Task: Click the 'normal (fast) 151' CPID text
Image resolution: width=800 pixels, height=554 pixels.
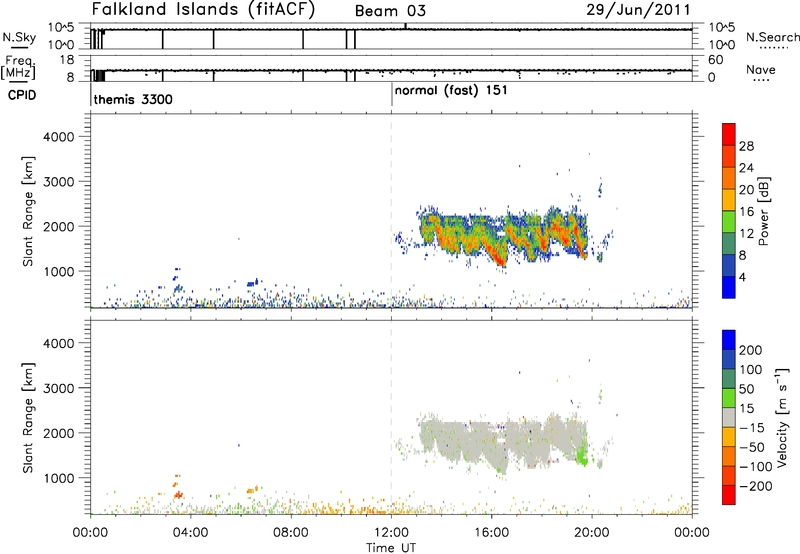Action: pos(451,90)
